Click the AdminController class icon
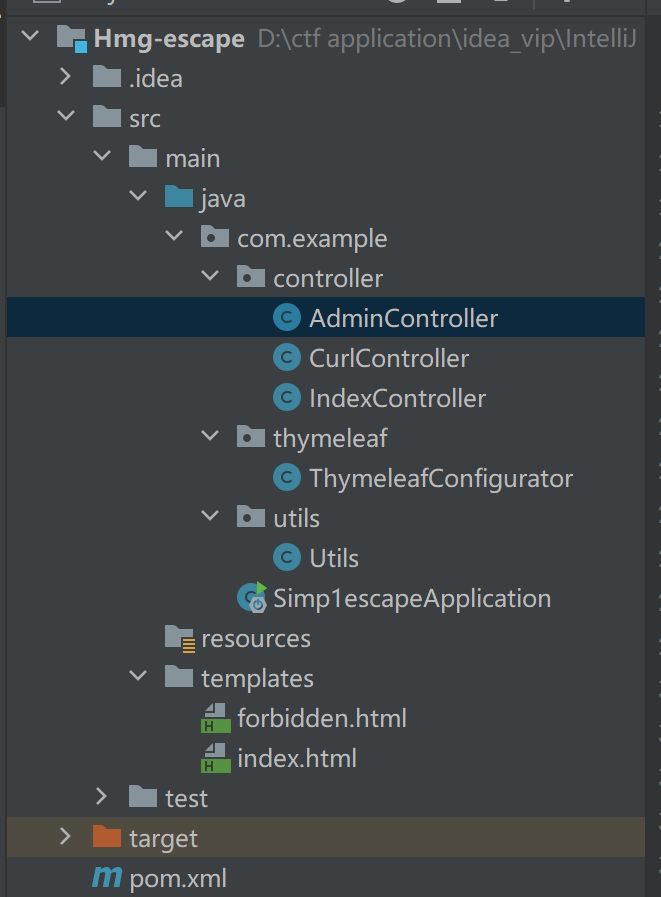Viewport: 661px width, 897px height. coord(287,318)
